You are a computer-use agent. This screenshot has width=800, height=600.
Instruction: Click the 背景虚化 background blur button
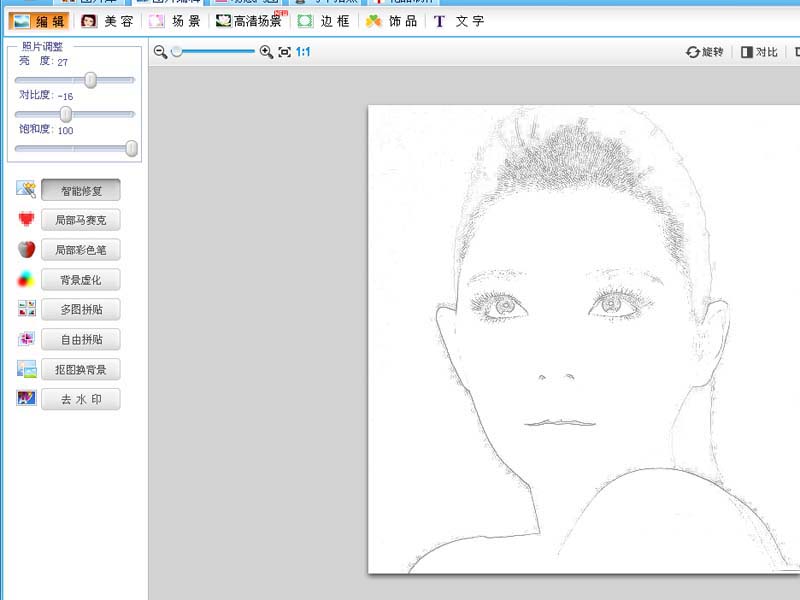point(81,280)
